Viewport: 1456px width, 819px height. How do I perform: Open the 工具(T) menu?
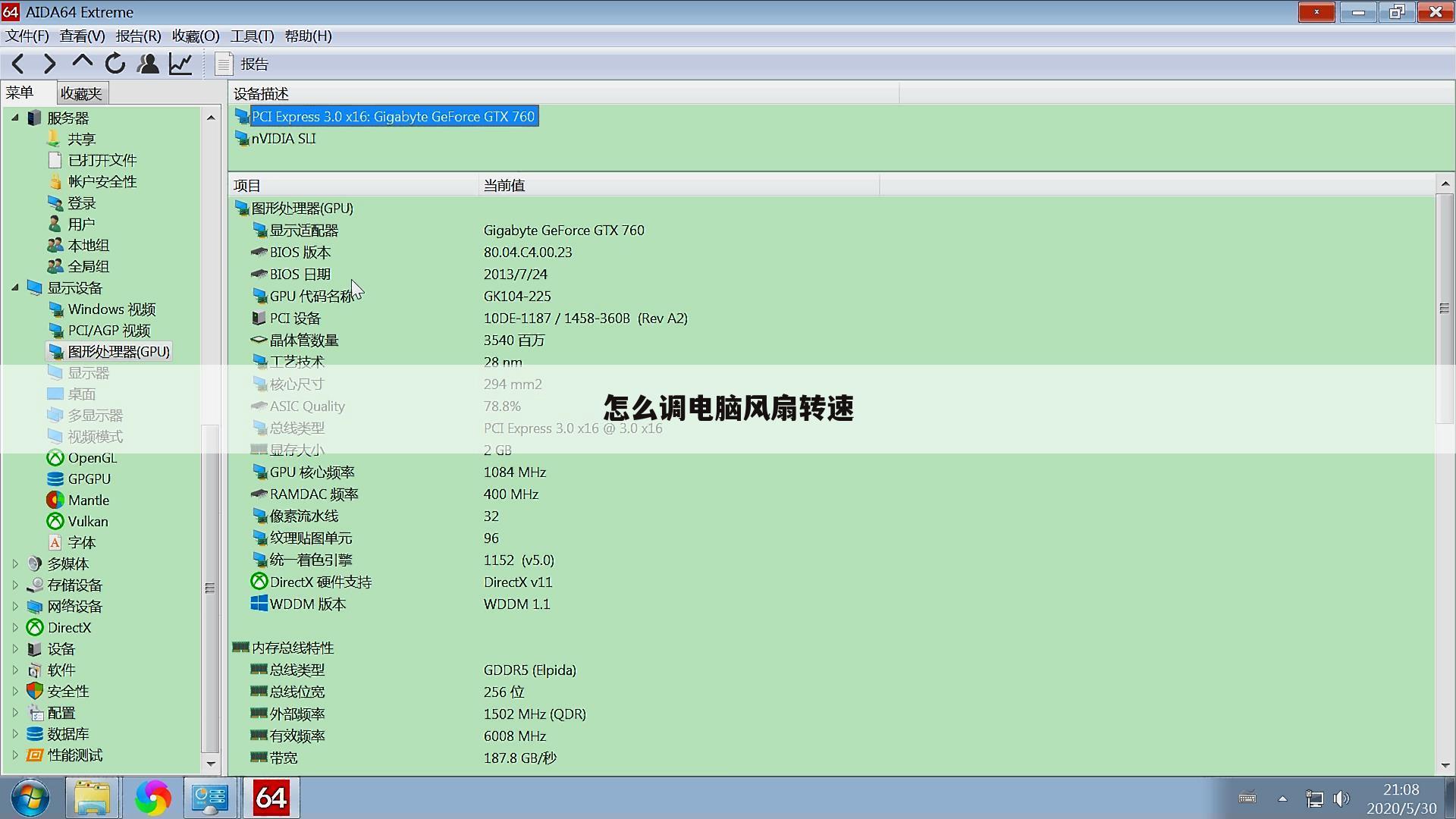click(252, 36)
